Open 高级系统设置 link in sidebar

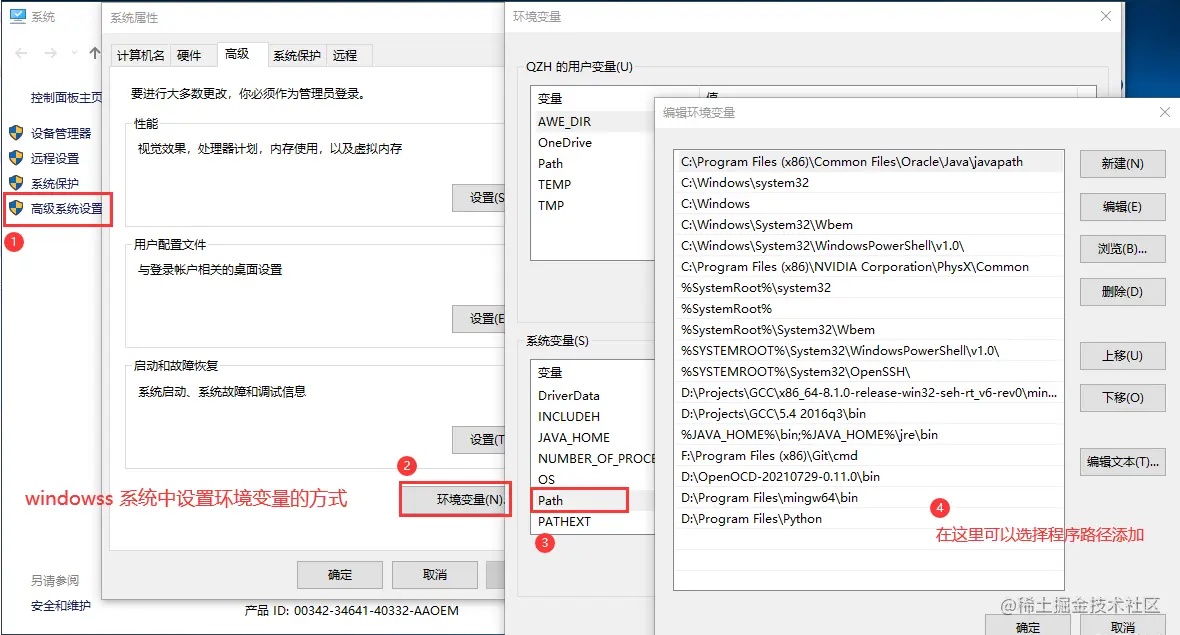pyautogui.click(x=66, y=208)
